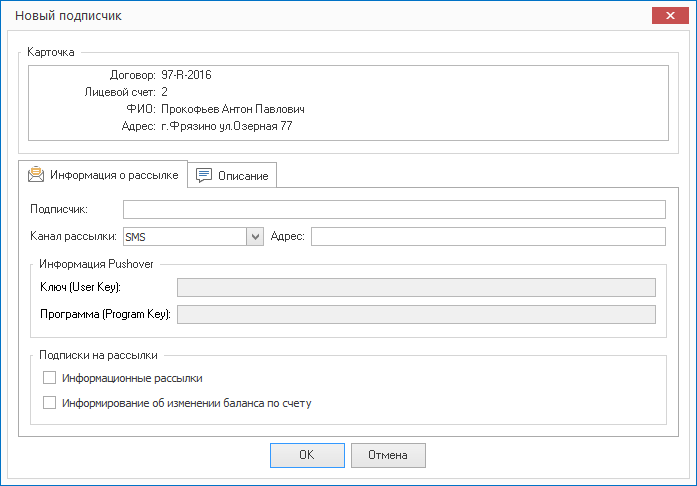Click the speech bubble icon on the Описание tab
The width and height of the screenshot is (697, 486).
pyautogui.click(x=204, y=175)
